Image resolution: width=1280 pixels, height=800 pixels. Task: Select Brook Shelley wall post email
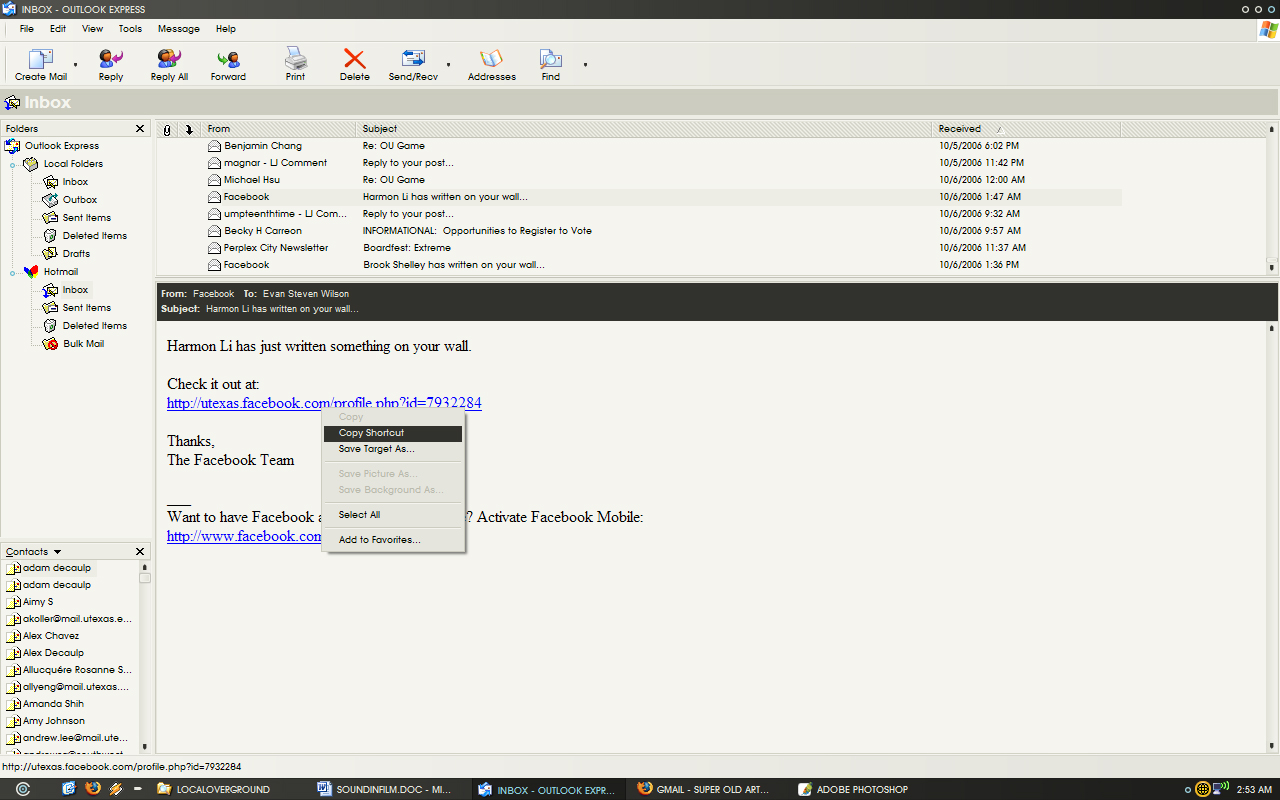tap(639, 265)
